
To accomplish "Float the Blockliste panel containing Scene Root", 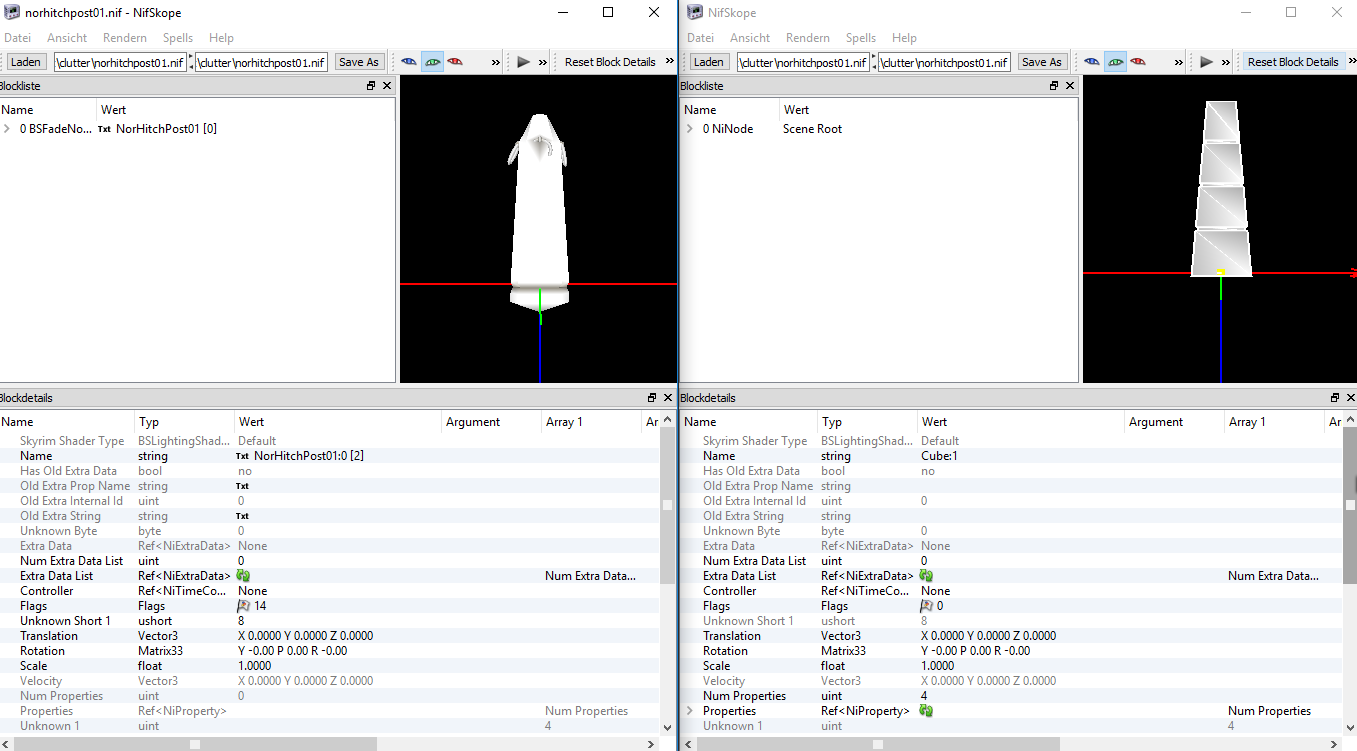I will point(1053,86).
